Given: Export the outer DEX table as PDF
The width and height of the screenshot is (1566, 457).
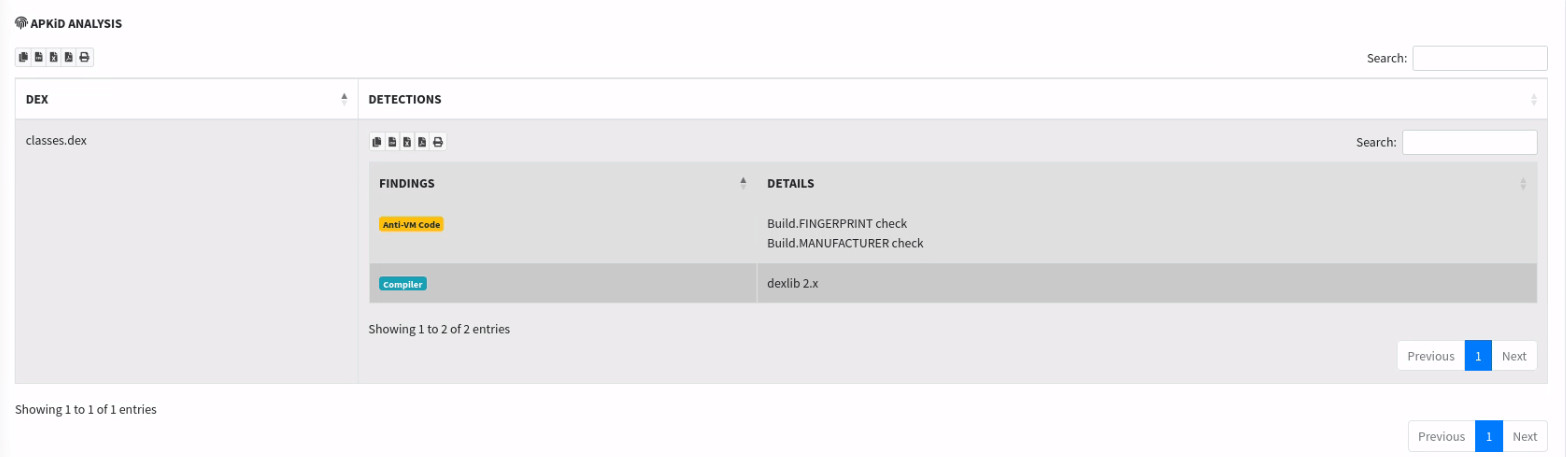Looking at the screenshot, I should pos(69,58).
